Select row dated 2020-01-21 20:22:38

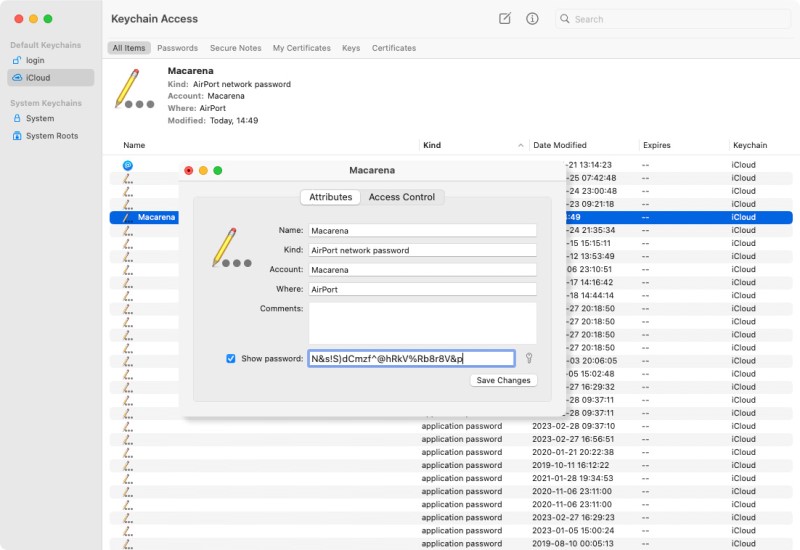[451, 452]
